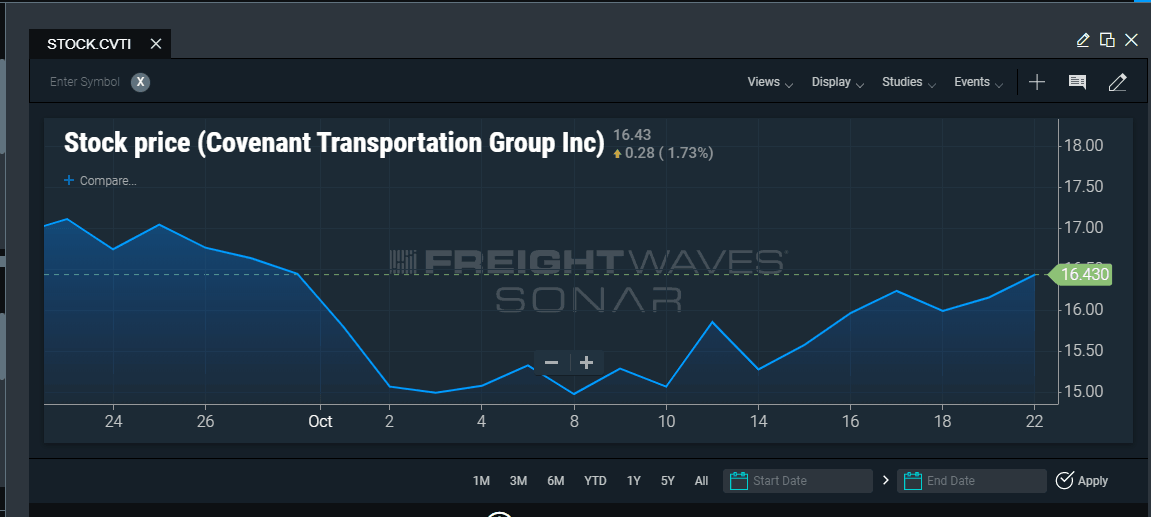Viewport: 1151px width, 517px height.
Task: Apply the selected date range
Action: click(x=1082, y=481)
